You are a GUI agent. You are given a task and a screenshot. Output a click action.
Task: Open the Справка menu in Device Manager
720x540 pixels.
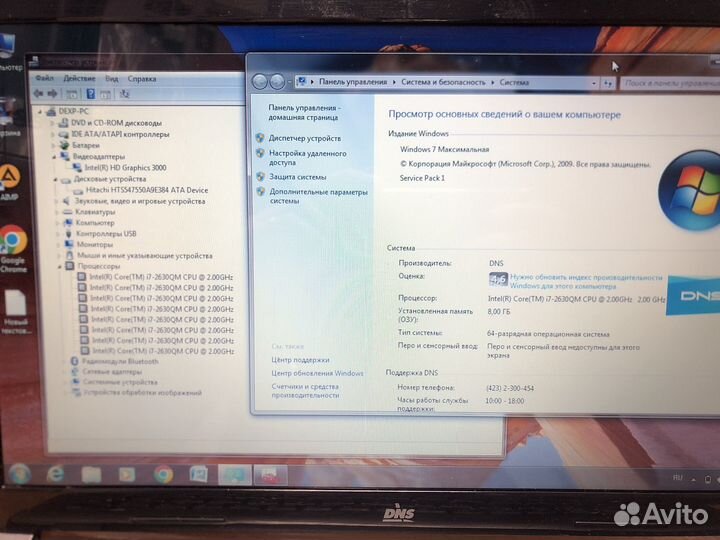[x=142, y=79]
